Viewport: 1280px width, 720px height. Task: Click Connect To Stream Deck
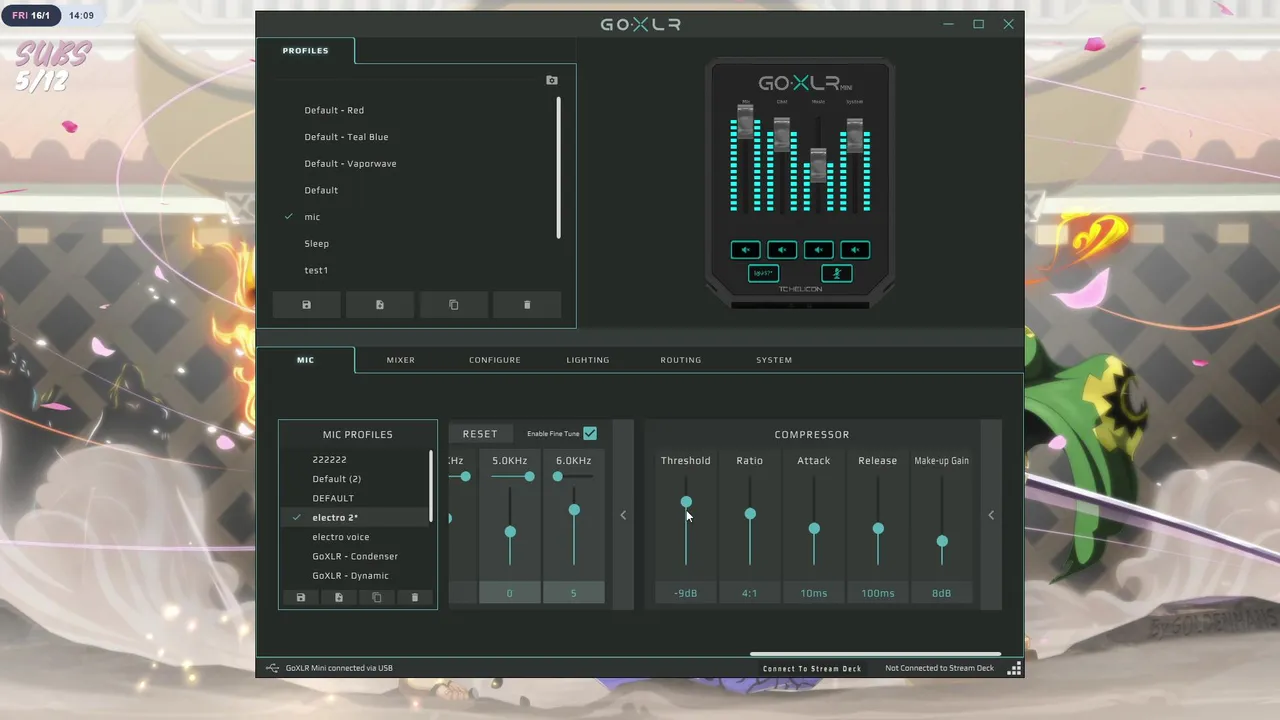pos(812,668)
